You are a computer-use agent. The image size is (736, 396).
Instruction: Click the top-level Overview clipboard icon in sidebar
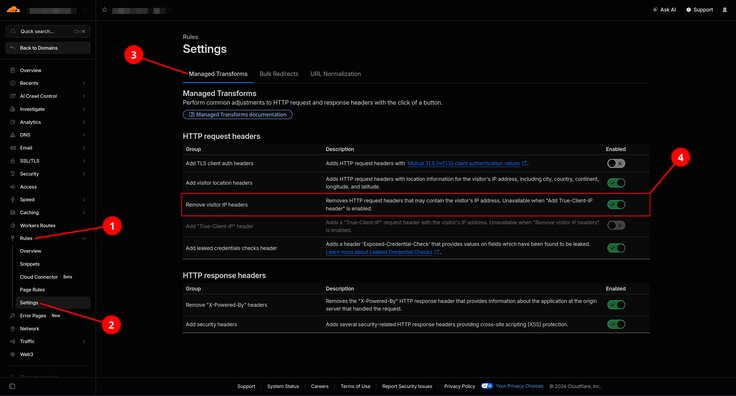click(13, 70)
